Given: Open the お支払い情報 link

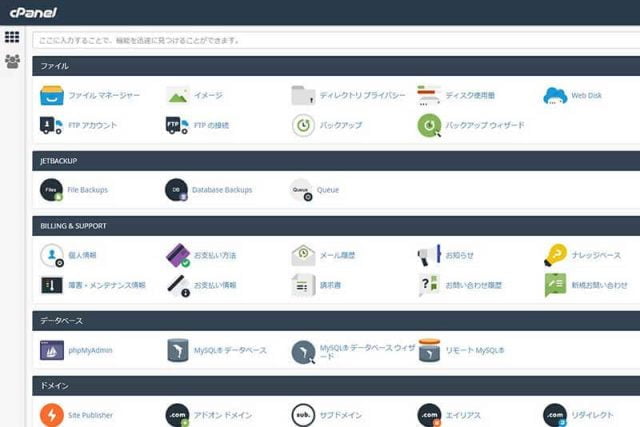Looking at the screenshot, I should (x=215, y=285).
